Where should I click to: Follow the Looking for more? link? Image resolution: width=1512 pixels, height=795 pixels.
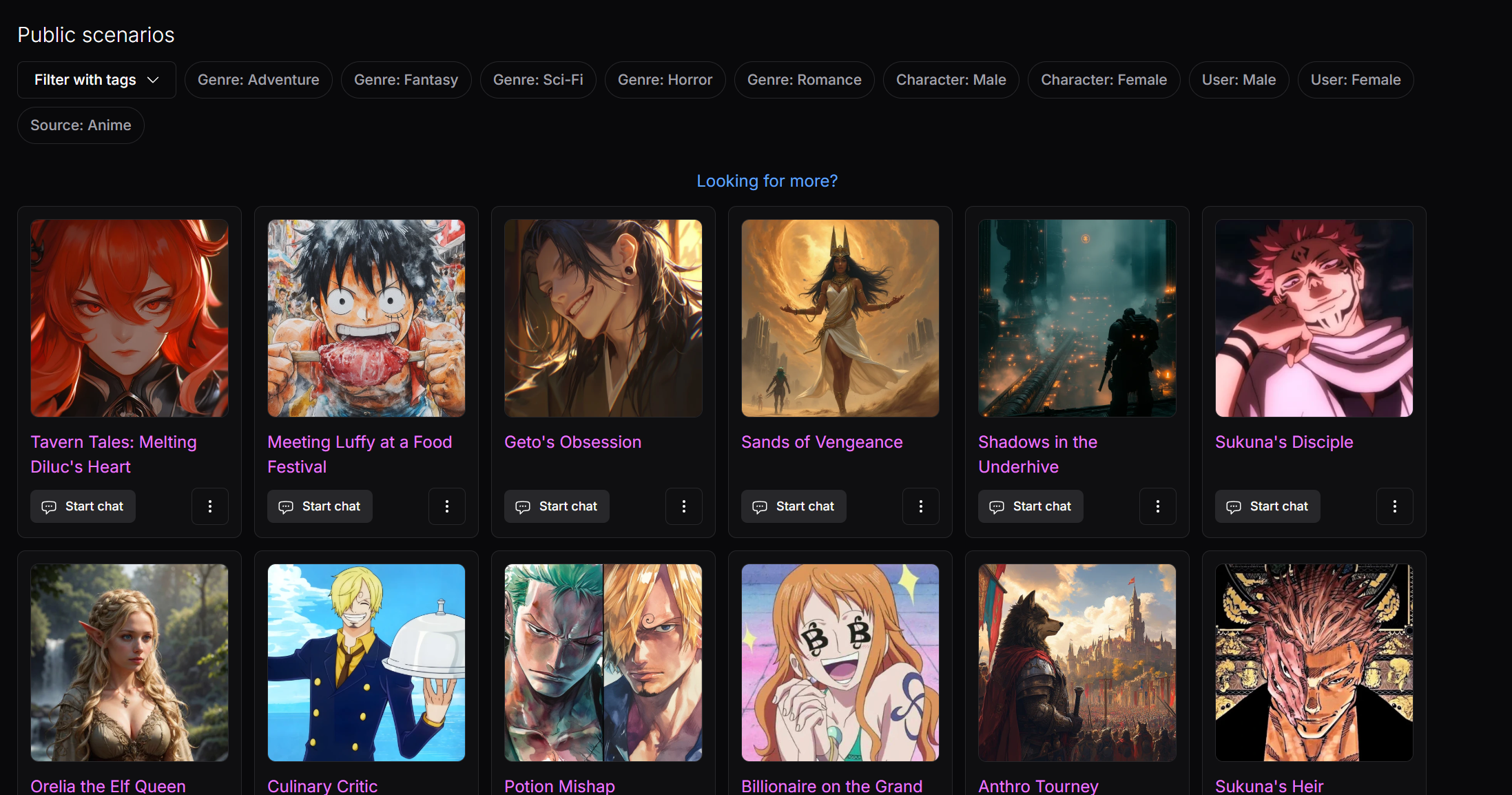(767, 181)
